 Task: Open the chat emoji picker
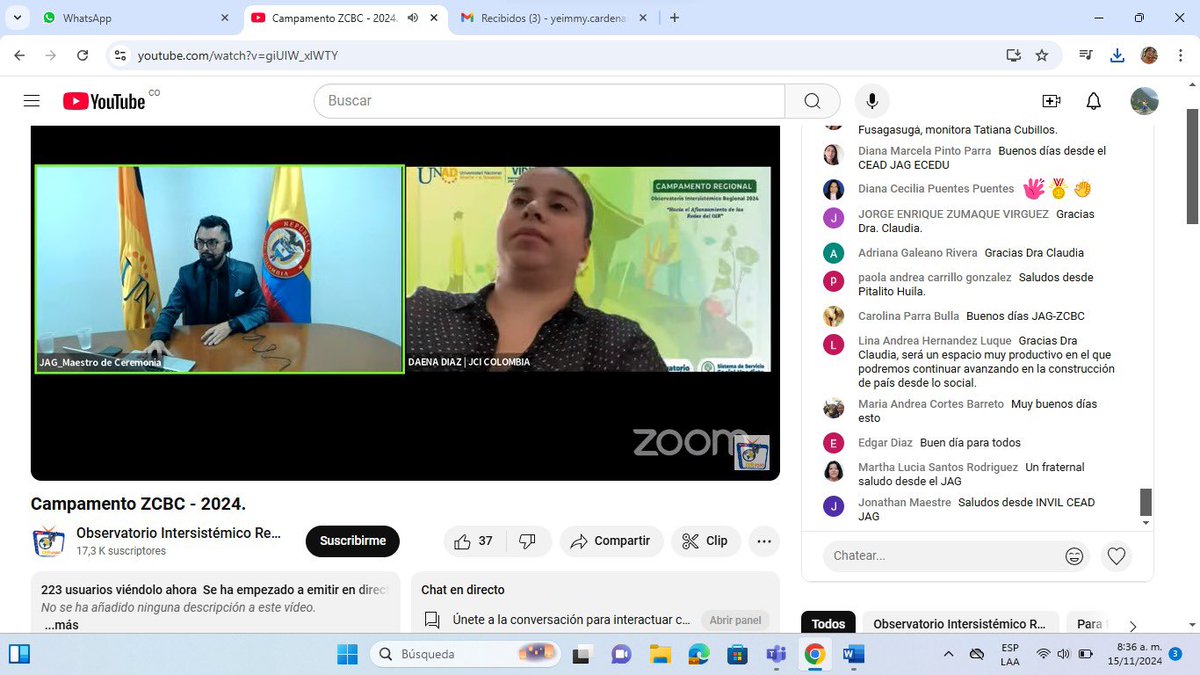point(1074,556)
